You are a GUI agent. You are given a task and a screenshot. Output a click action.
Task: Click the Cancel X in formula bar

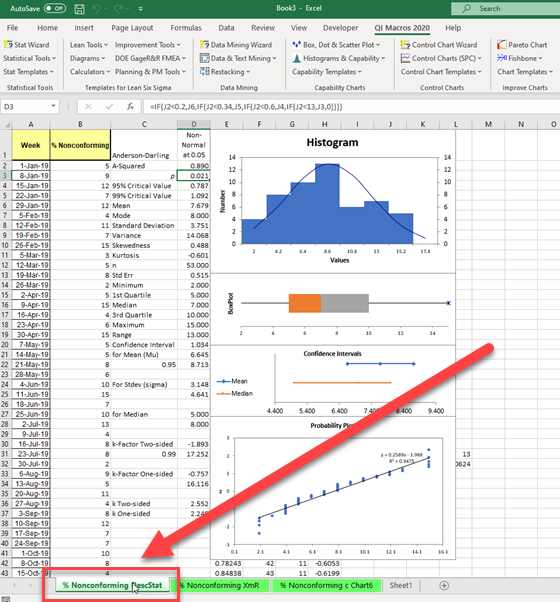point(88,106)
